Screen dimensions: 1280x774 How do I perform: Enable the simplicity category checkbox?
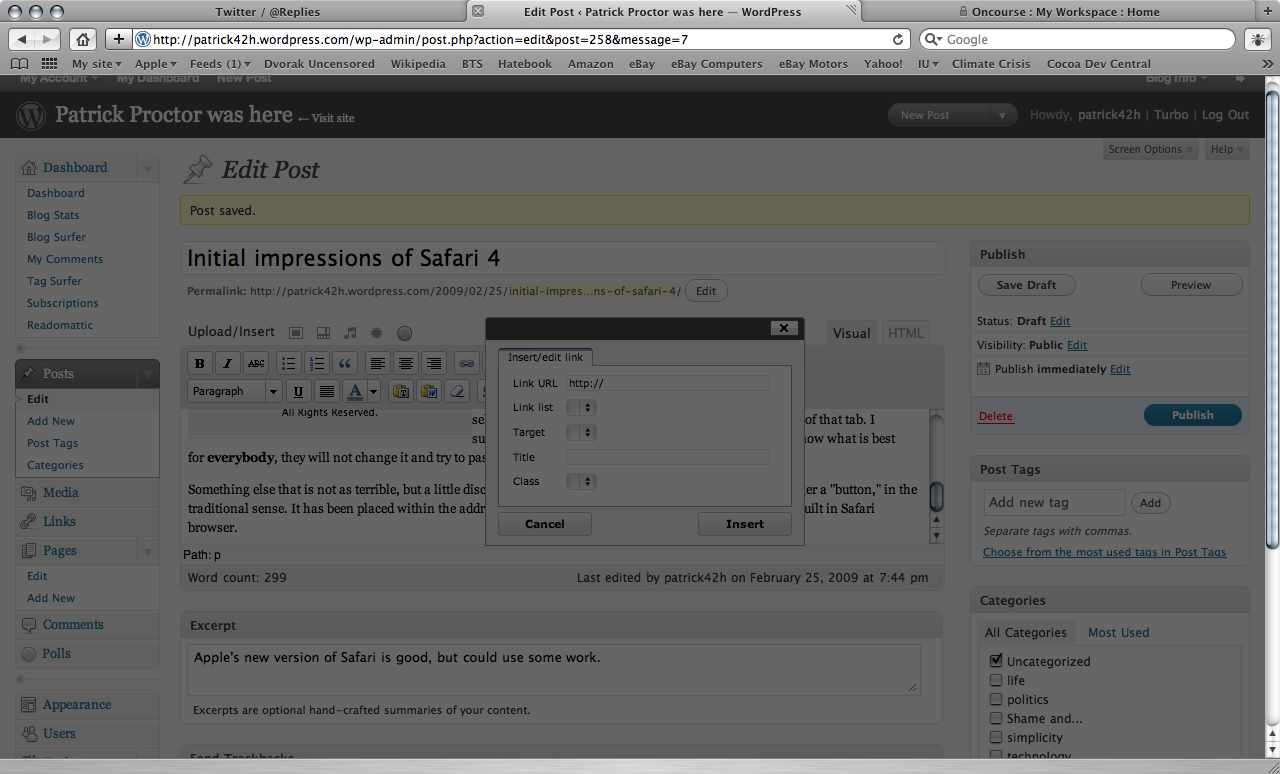[996, 737]
